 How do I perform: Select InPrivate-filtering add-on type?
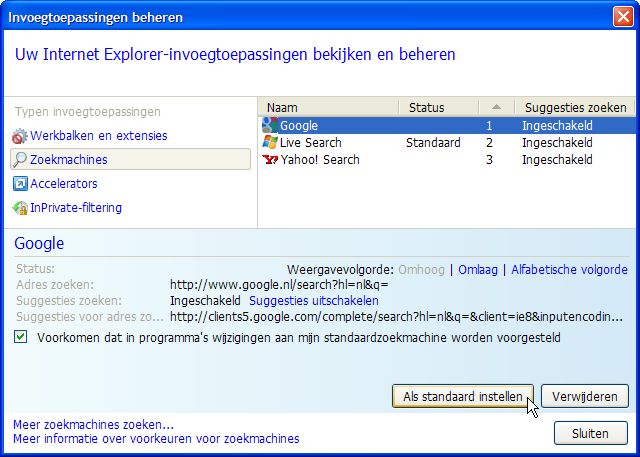tap(76, 208)
